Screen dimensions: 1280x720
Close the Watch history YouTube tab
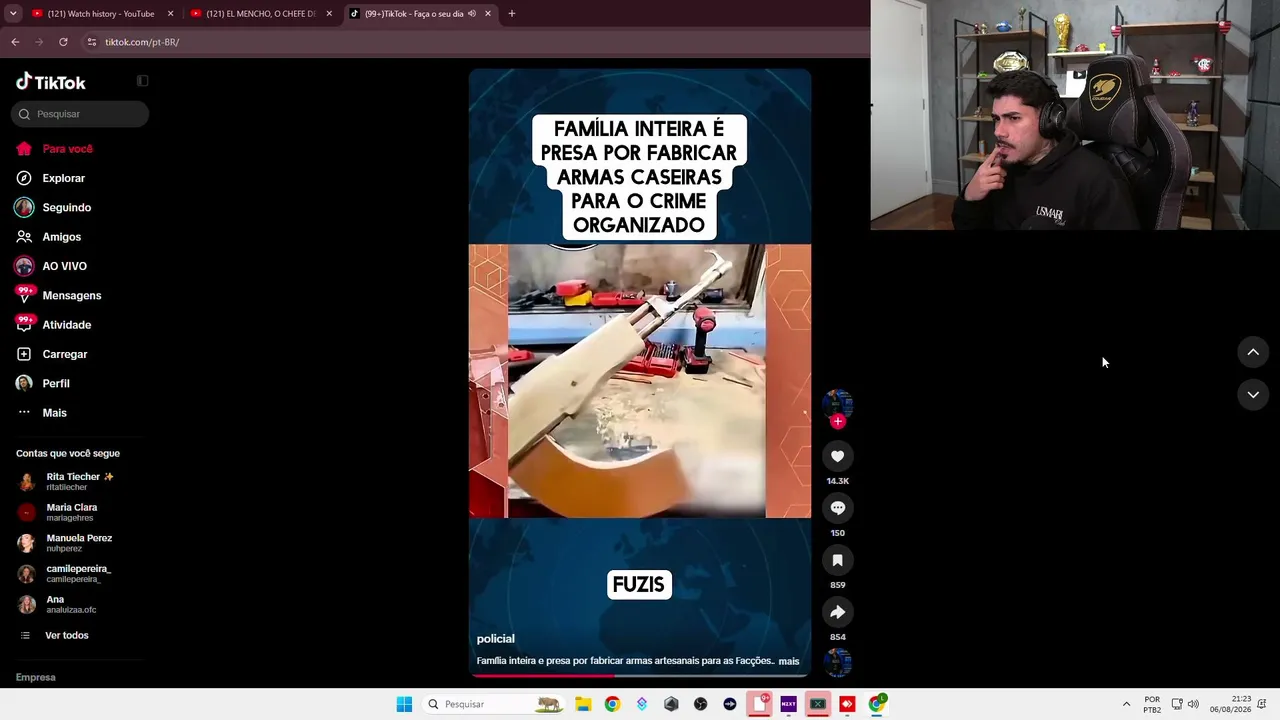[x=170, y=14]
